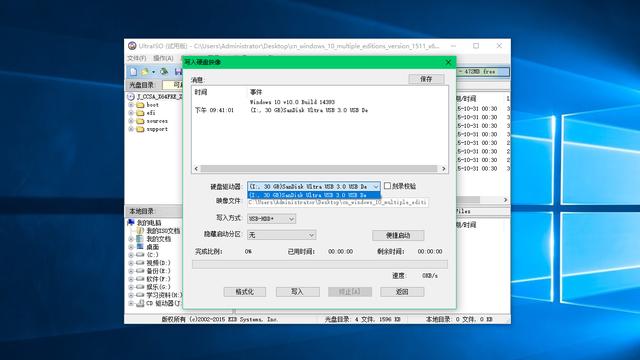
Task: Toggle the 刻录校验 checkbox
Action: pos(387,186)
